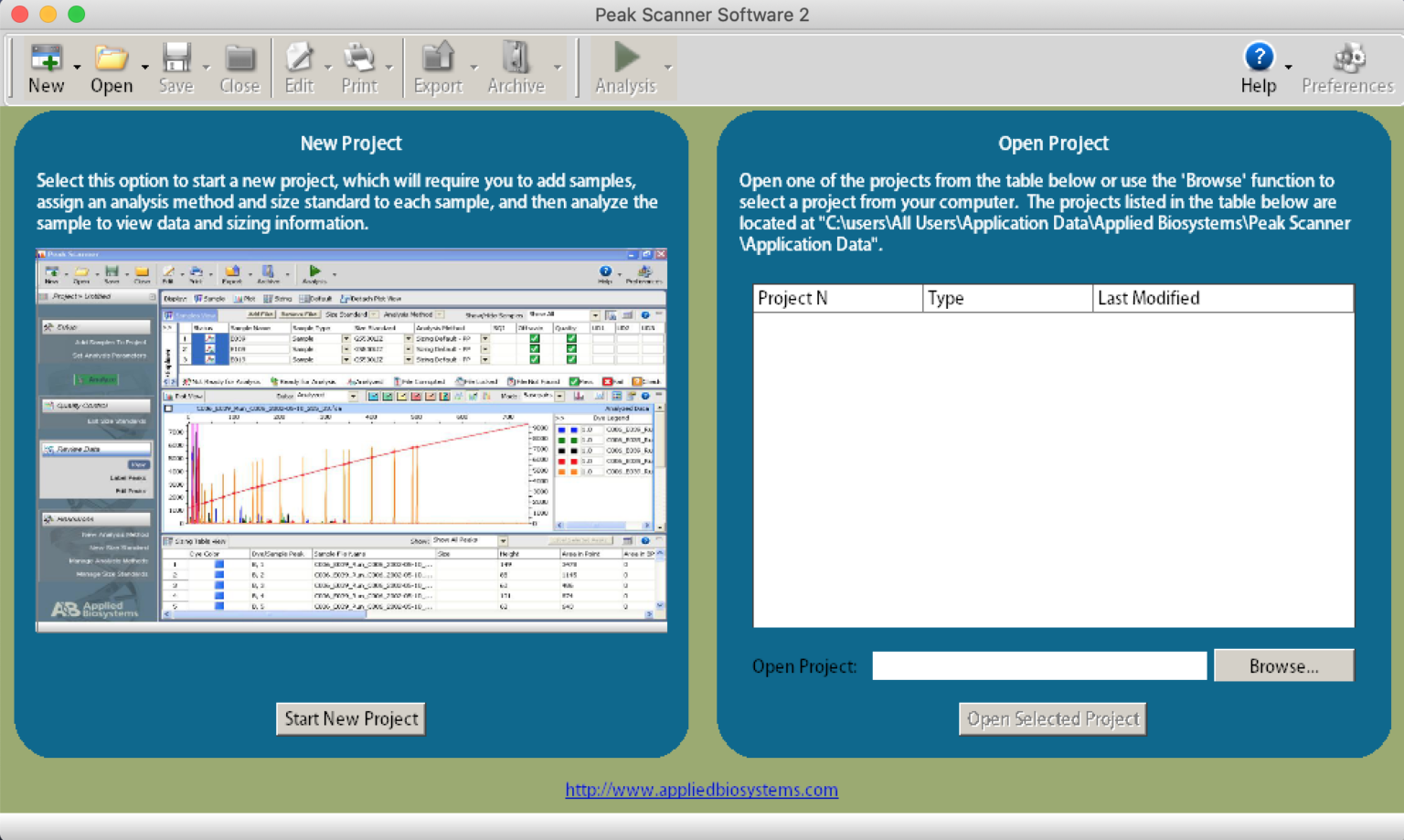Click the Start New Project button
Image resolution: width=1404 pixels, height=840 pixels.
(350, 718)
